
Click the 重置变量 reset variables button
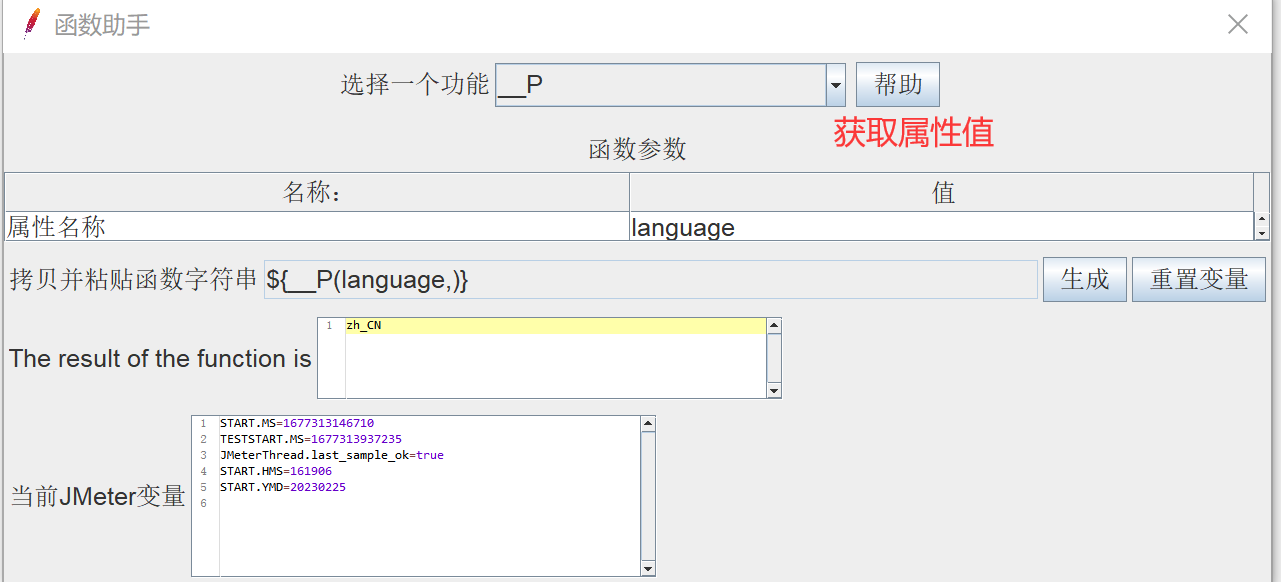click(1199, 279)
